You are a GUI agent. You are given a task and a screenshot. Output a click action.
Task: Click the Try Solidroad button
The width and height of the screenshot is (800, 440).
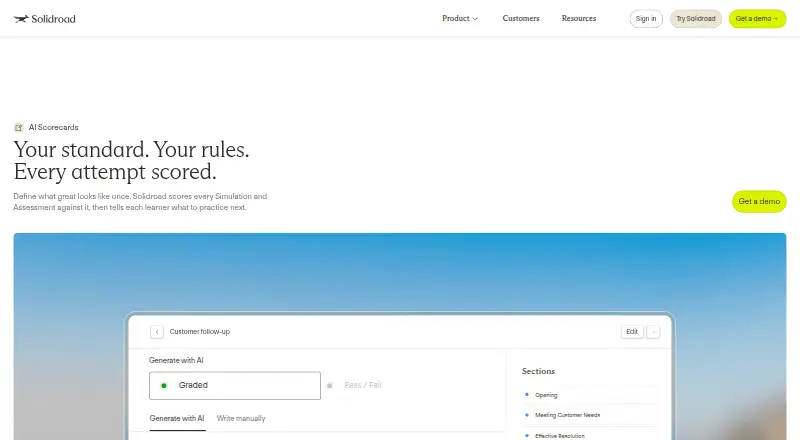695,19
